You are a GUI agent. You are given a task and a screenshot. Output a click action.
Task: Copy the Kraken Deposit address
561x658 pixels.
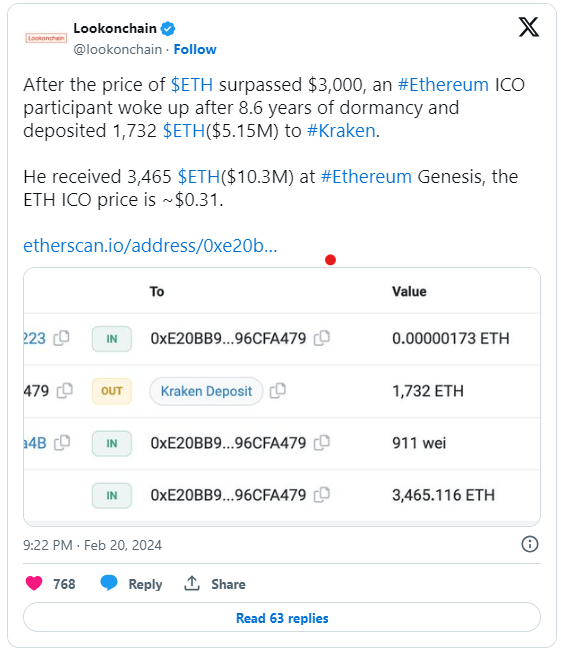[x=278, y=391]
